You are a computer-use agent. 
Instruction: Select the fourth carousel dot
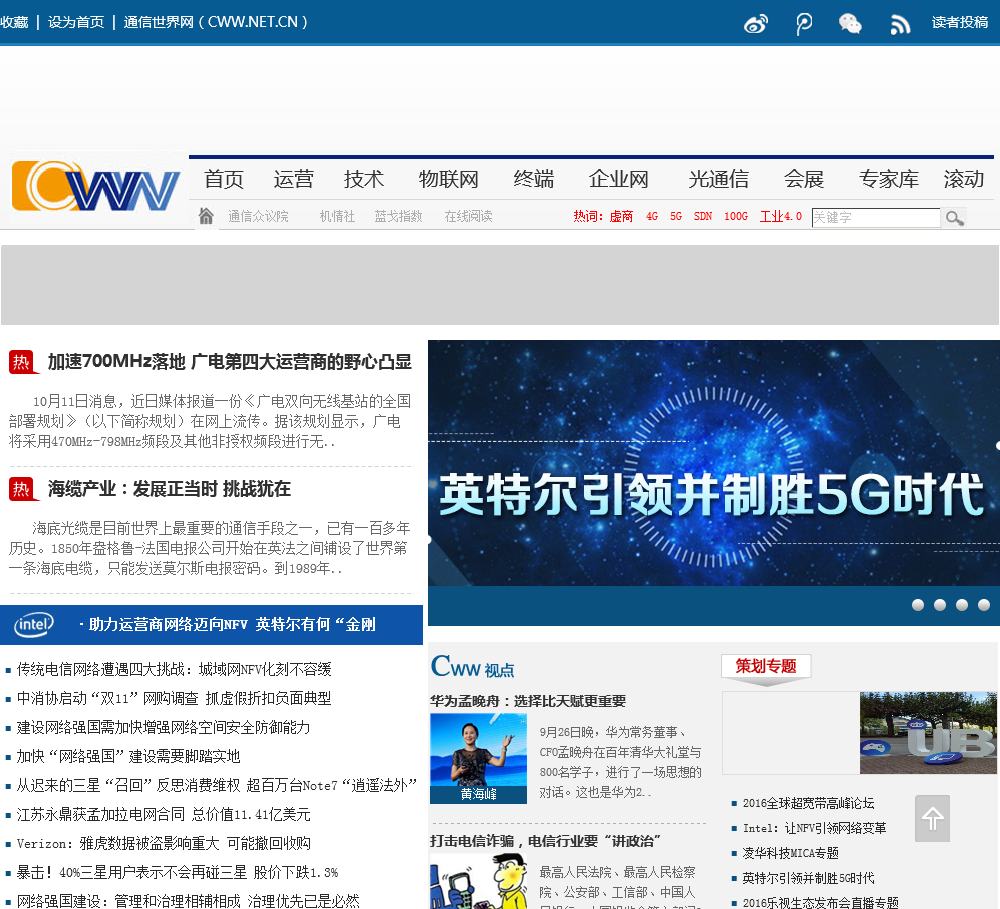[x=984, y=605]
